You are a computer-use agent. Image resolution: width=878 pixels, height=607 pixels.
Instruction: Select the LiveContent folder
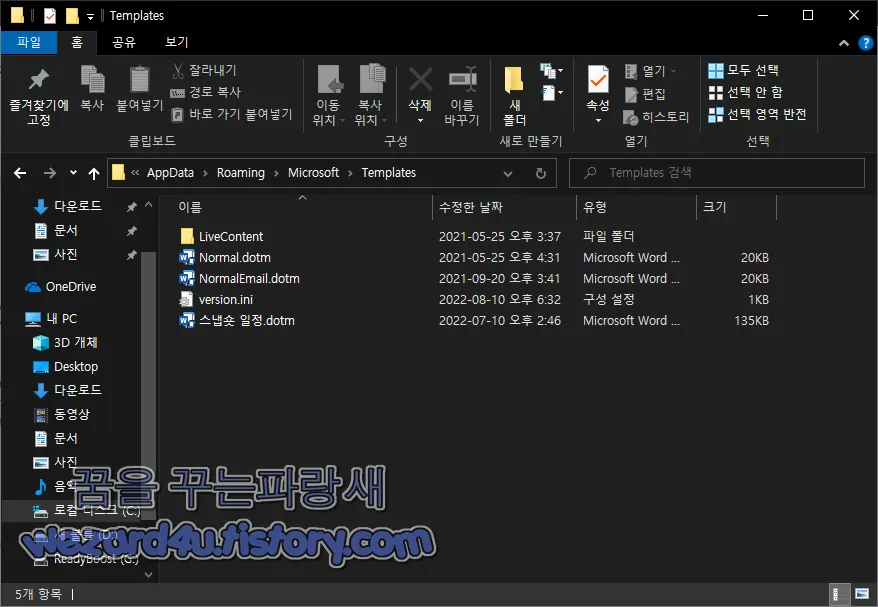[231, 236]
